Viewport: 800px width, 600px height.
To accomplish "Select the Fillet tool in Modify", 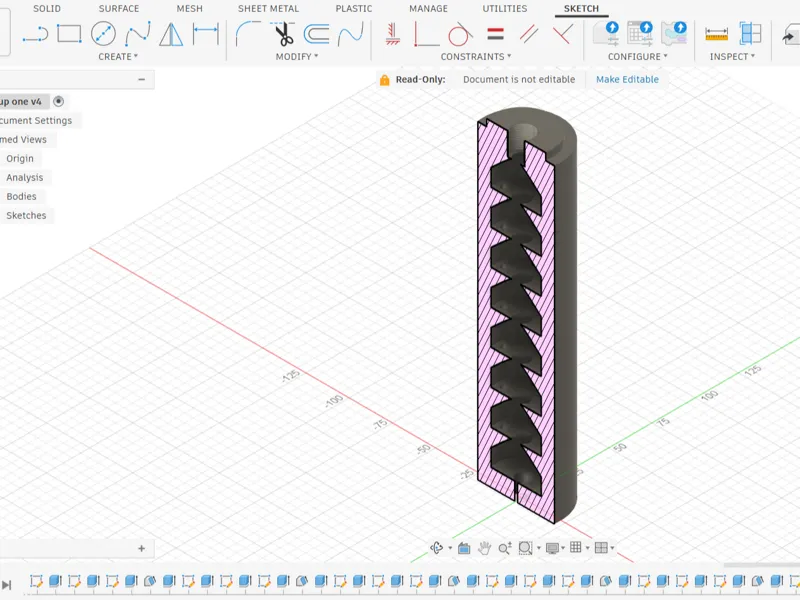I will click(x=248, y=34).
